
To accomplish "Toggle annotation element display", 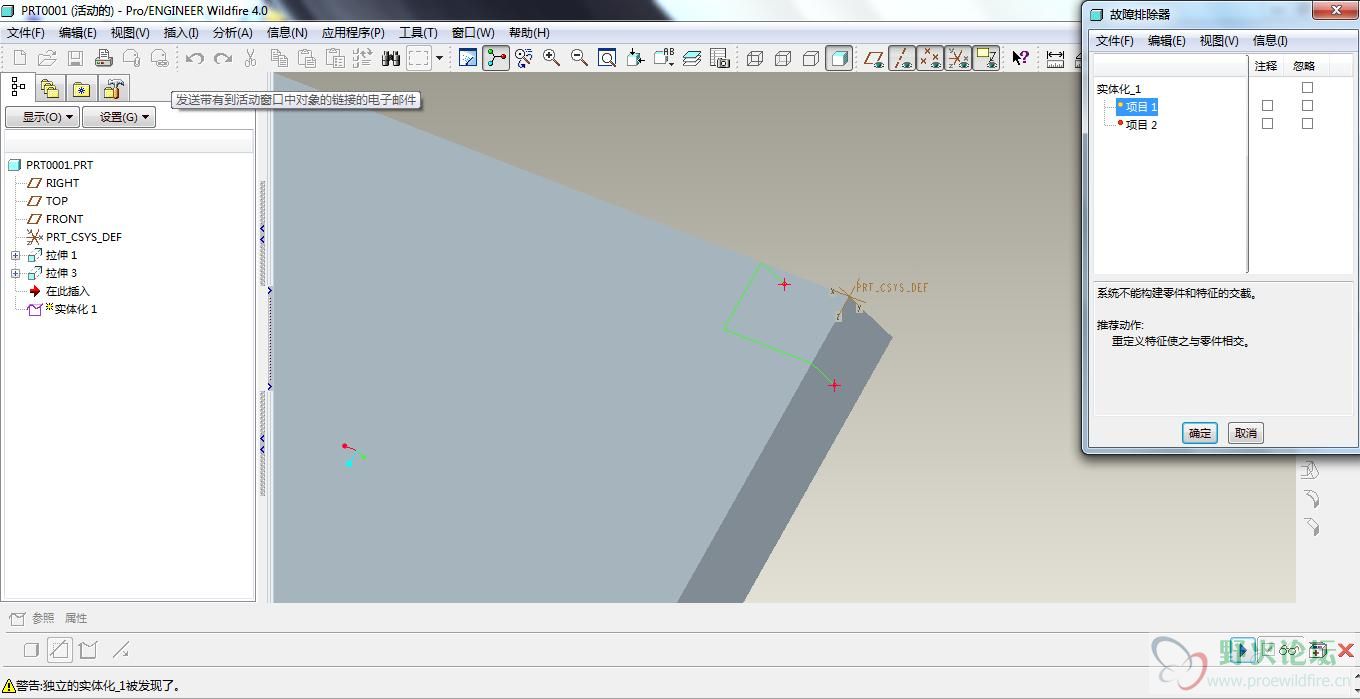I will point(986,58).
